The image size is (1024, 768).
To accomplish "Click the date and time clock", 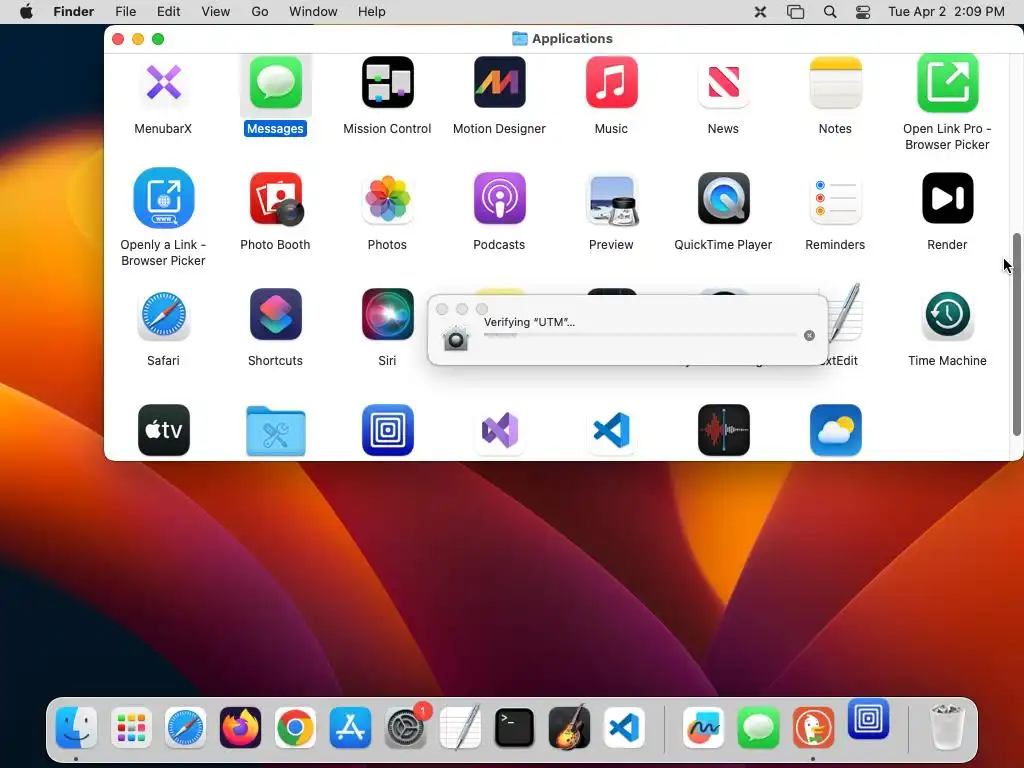I will [x=946, y=12].
